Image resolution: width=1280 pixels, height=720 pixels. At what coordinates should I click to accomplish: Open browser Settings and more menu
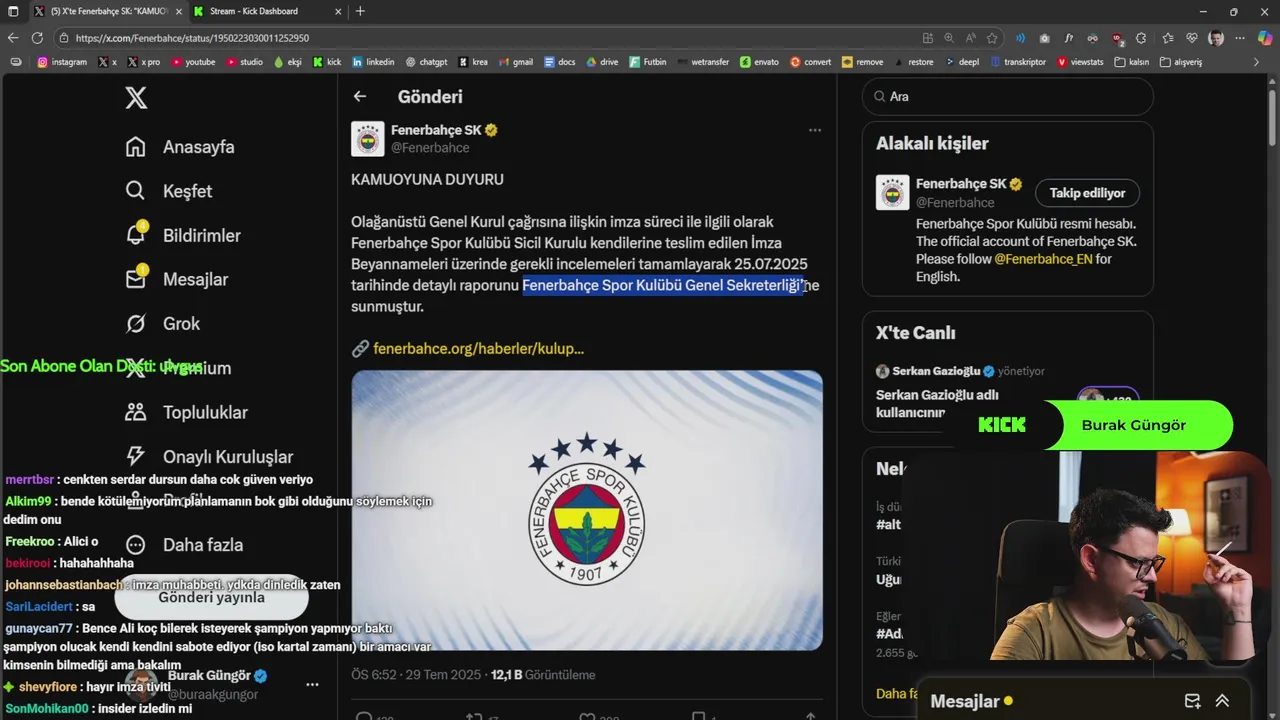click(1240, 38)
